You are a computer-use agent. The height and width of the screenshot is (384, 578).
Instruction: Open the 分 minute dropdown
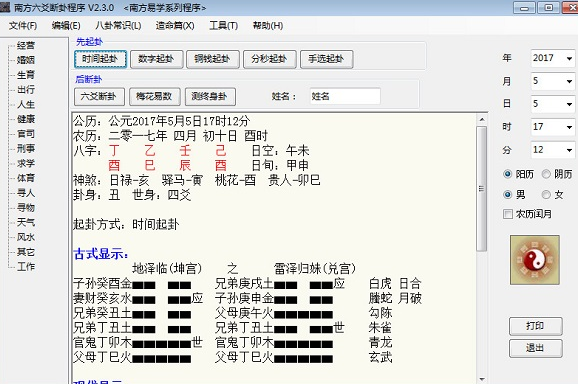pyautogui.click(x=569, y=150)
